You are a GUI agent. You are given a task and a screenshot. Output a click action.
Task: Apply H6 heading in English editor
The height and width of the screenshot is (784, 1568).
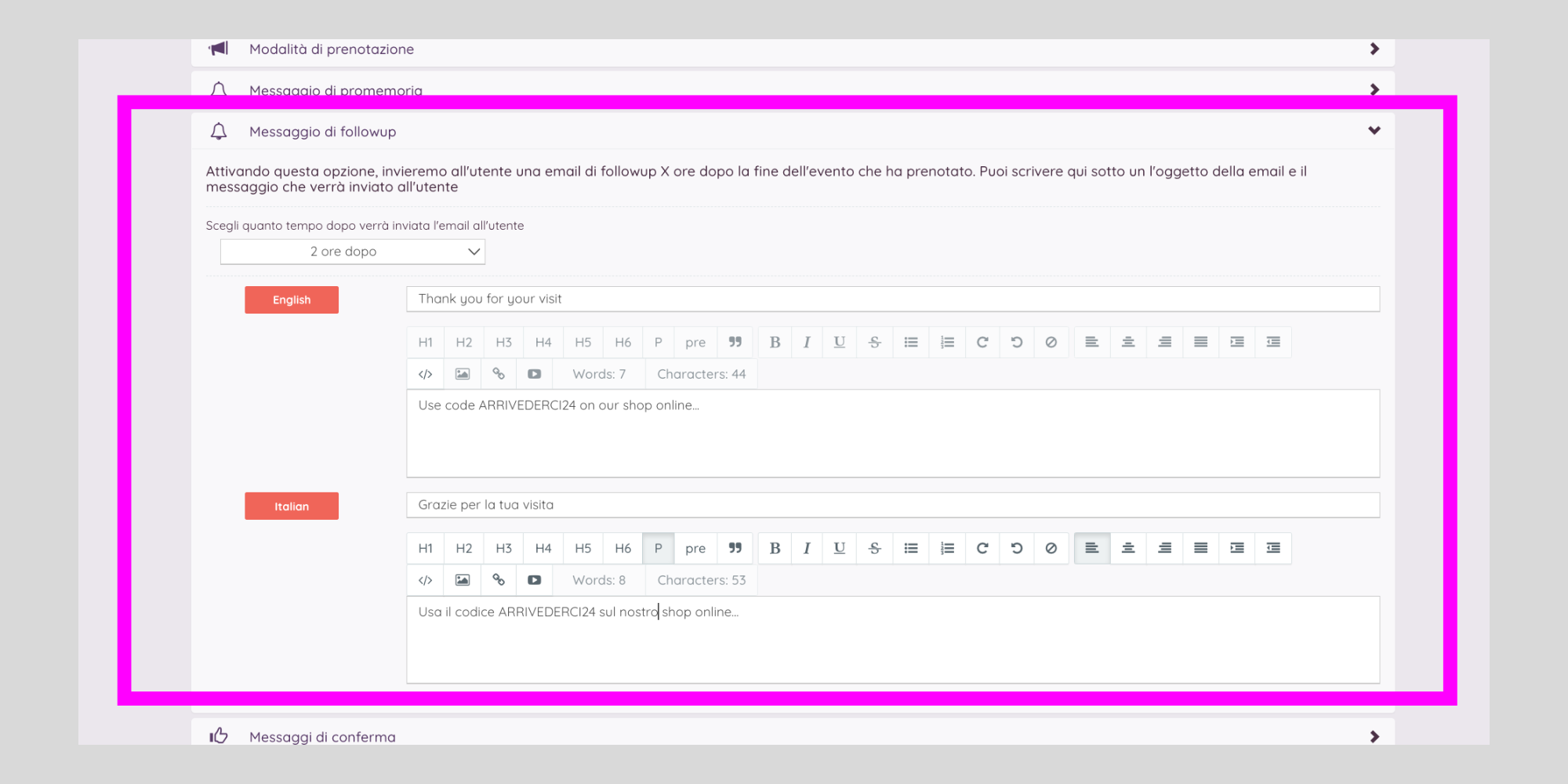tap(623, 342)
